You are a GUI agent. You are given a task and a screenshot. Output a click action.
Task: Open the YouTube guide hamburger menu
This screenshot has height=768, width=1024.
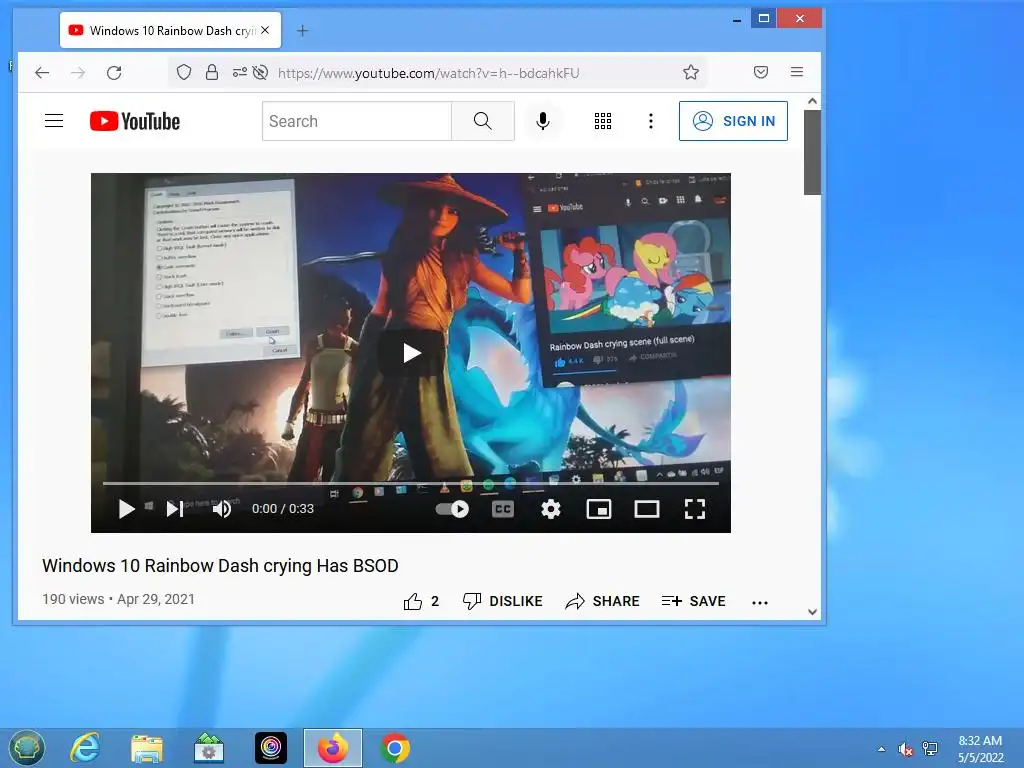click(54, 121)
